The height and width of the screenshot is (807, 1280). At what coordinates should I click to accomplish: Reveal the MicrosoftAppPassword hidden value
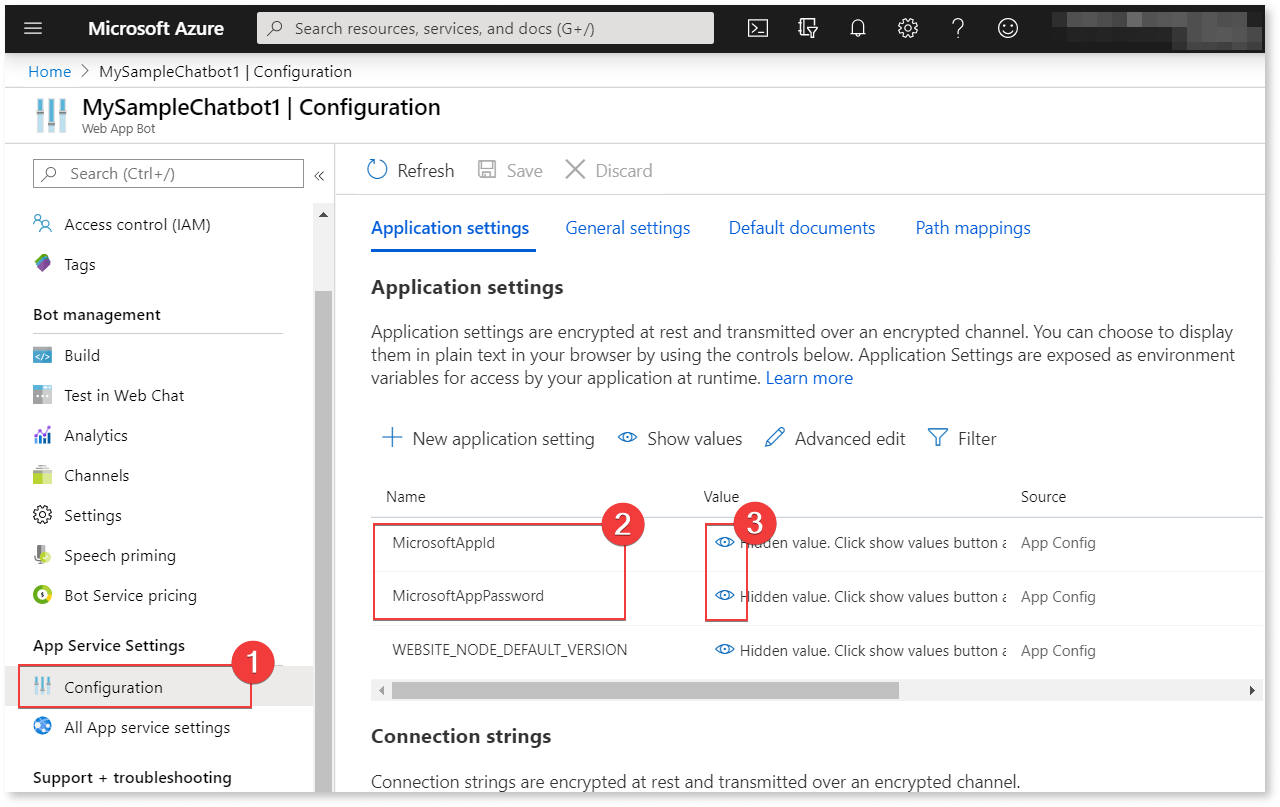click(724, 596)
